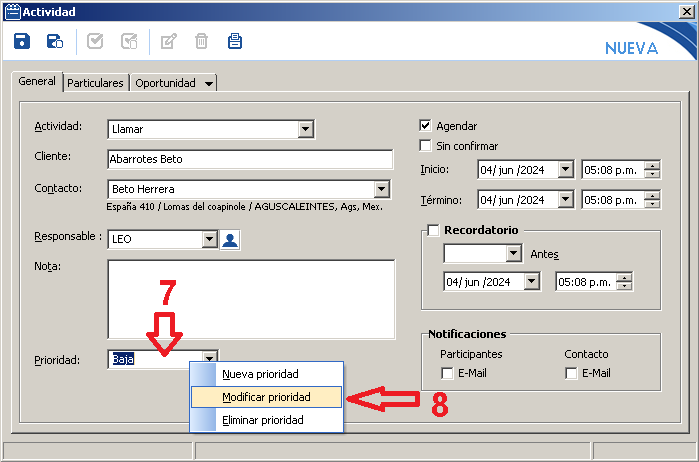The image size is (699, 462).
Task: Click the Save and New toolbar icon
Action: click(x=55, y=41)
